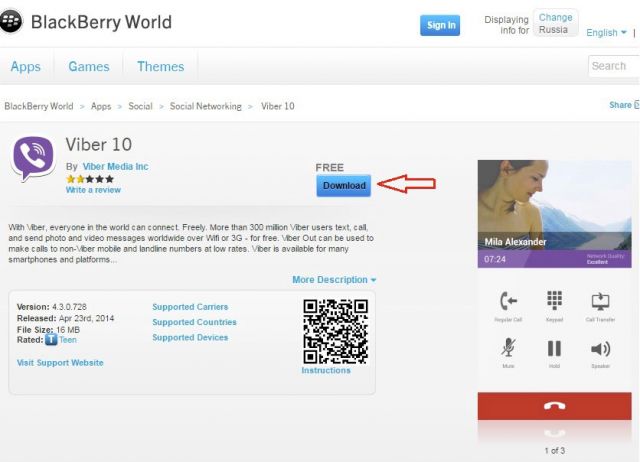This screenshot has width=640, height=462.
Task: Go to Apps breadcrumb
Action: [x=101, y=106]
